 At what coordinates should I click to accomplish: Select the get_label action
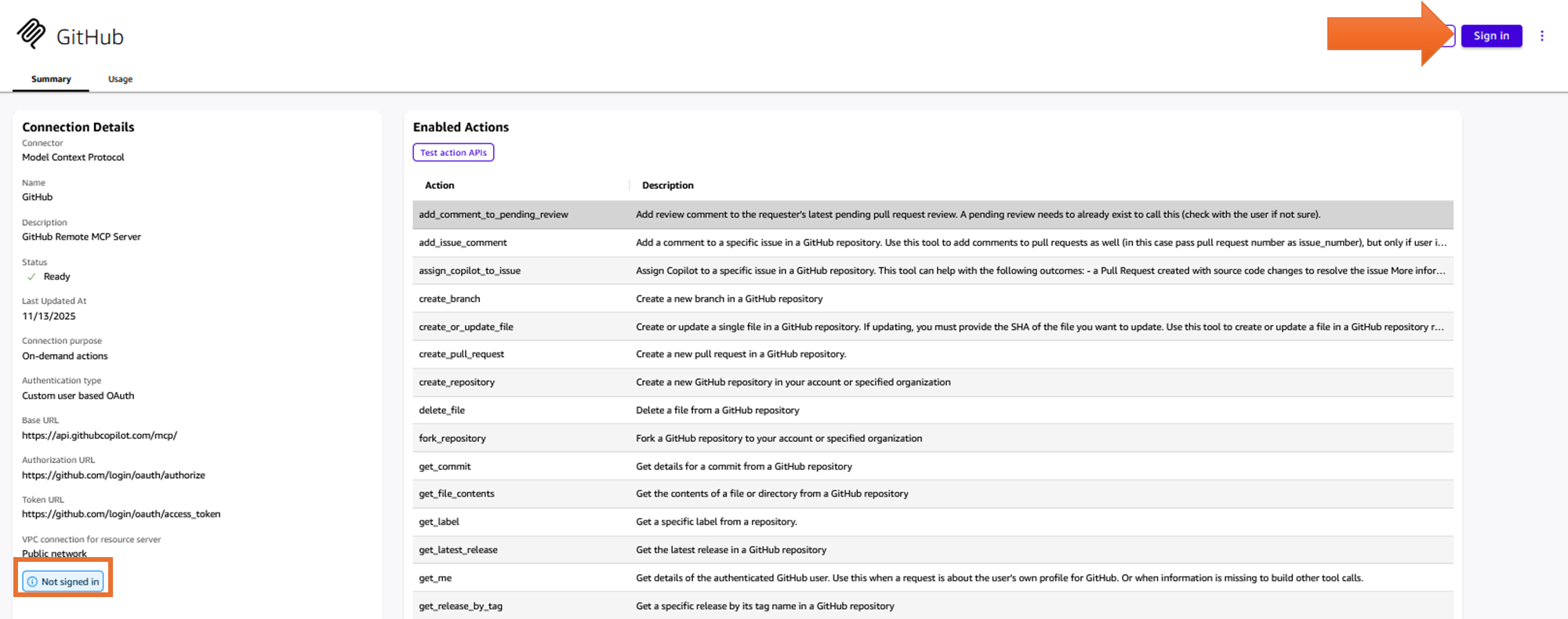pos(439,522)
